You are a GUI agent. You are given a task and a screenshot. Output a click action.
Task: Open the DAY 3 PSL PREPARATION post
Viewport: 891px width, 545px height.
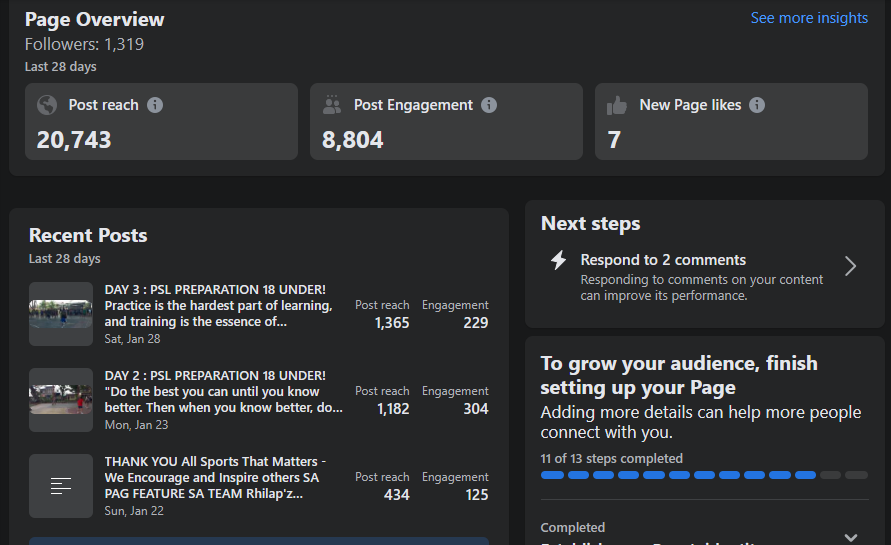218,306
